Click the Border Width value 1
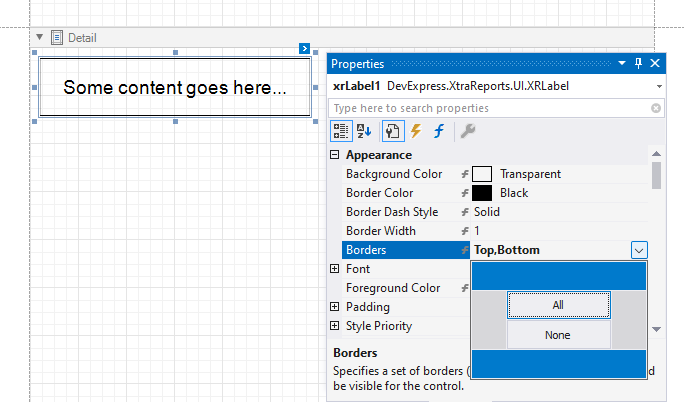Viewport: 684px width, 402px height. [x=477, y=231]
